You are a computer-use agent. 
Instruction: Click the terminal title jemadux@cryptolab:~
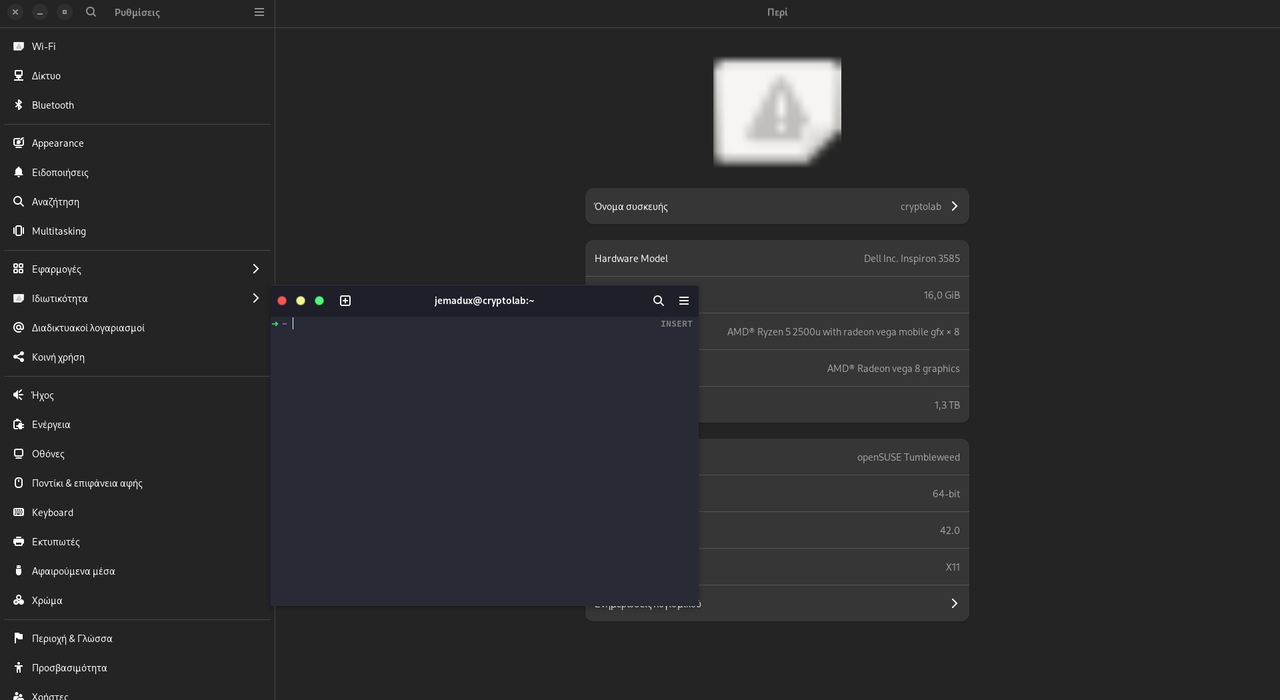point(484,300)
